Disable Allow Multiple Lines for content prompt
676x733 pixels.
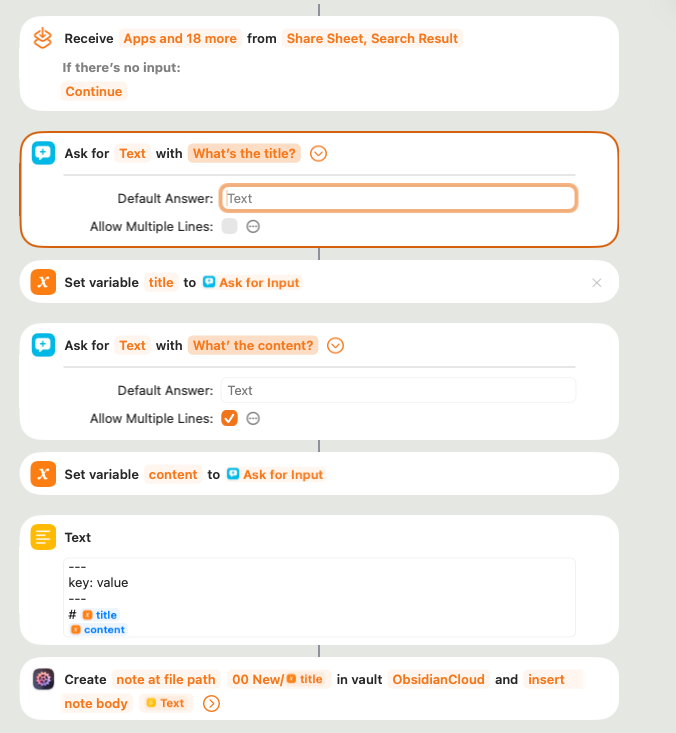click(x=230, y=418)
